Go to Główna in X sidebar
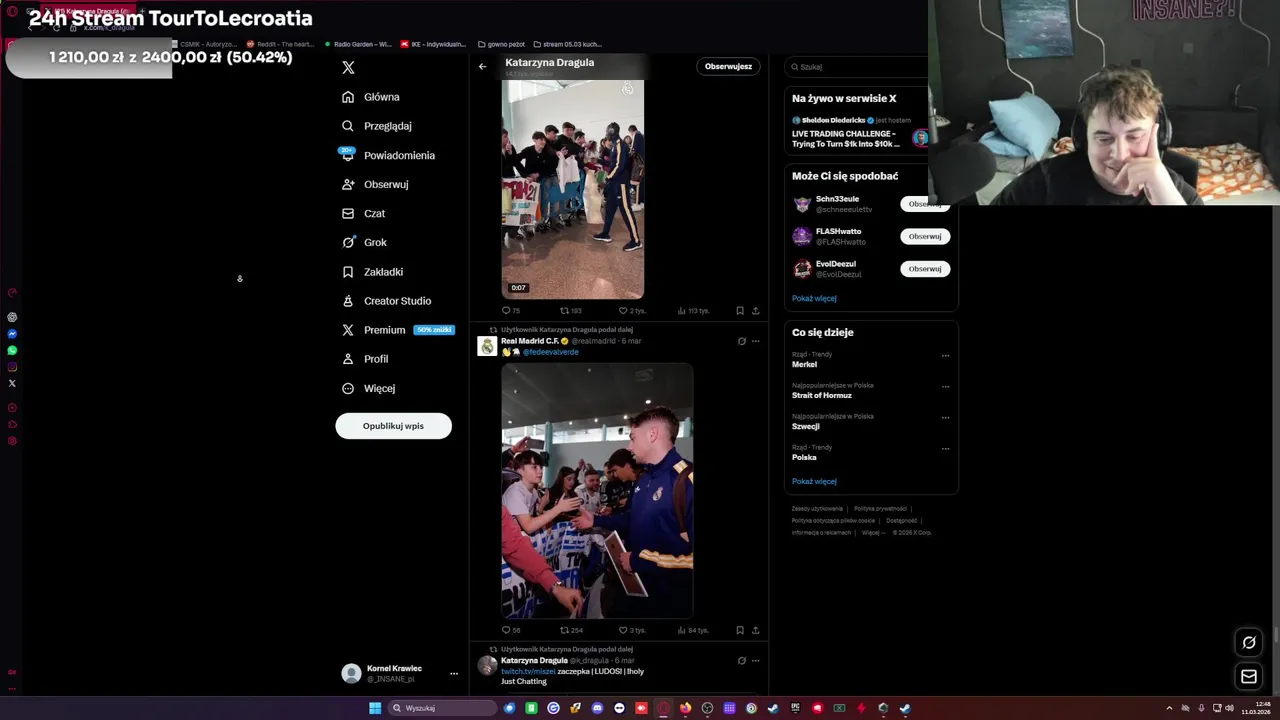 370,97
